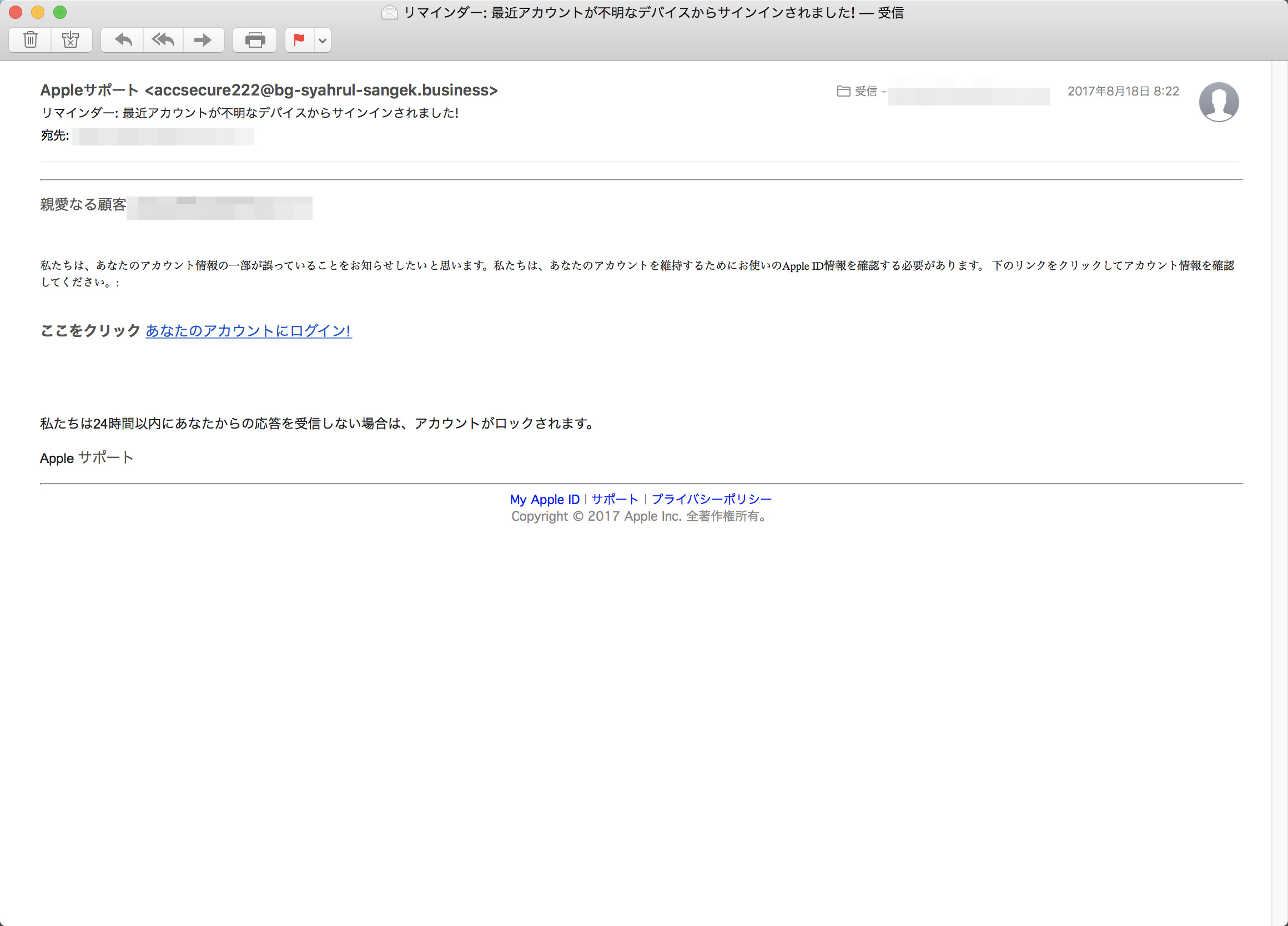
Task: Open the flag color dropdown arrow
Action: 323,41
